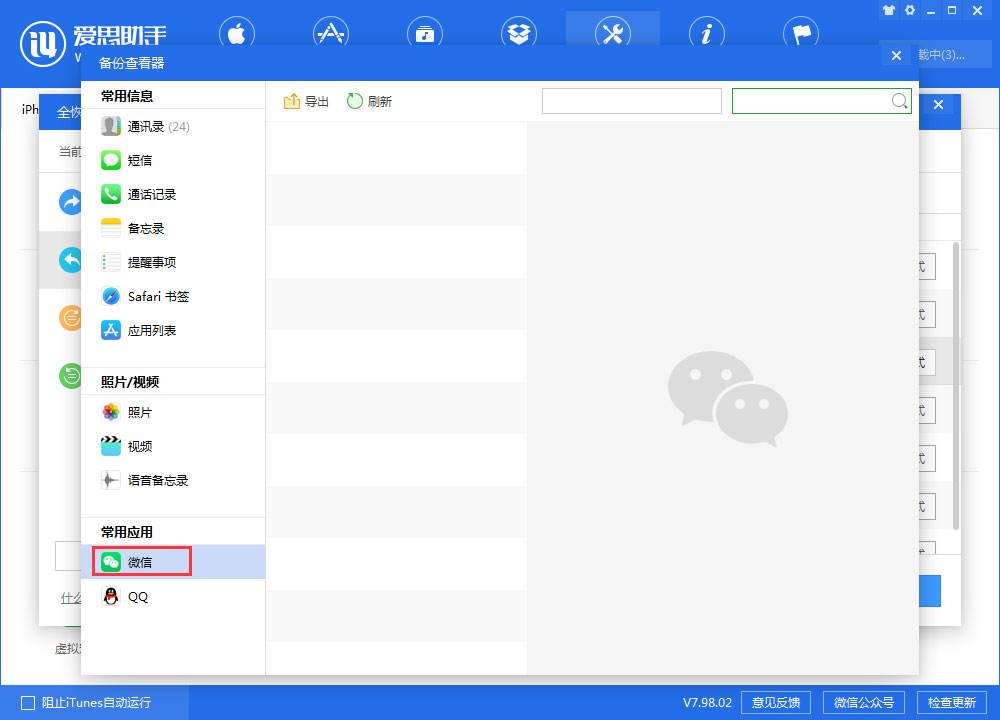Select Videos 视频 in sidebar
Screen dimensions: 1000x720
point(173,446)
